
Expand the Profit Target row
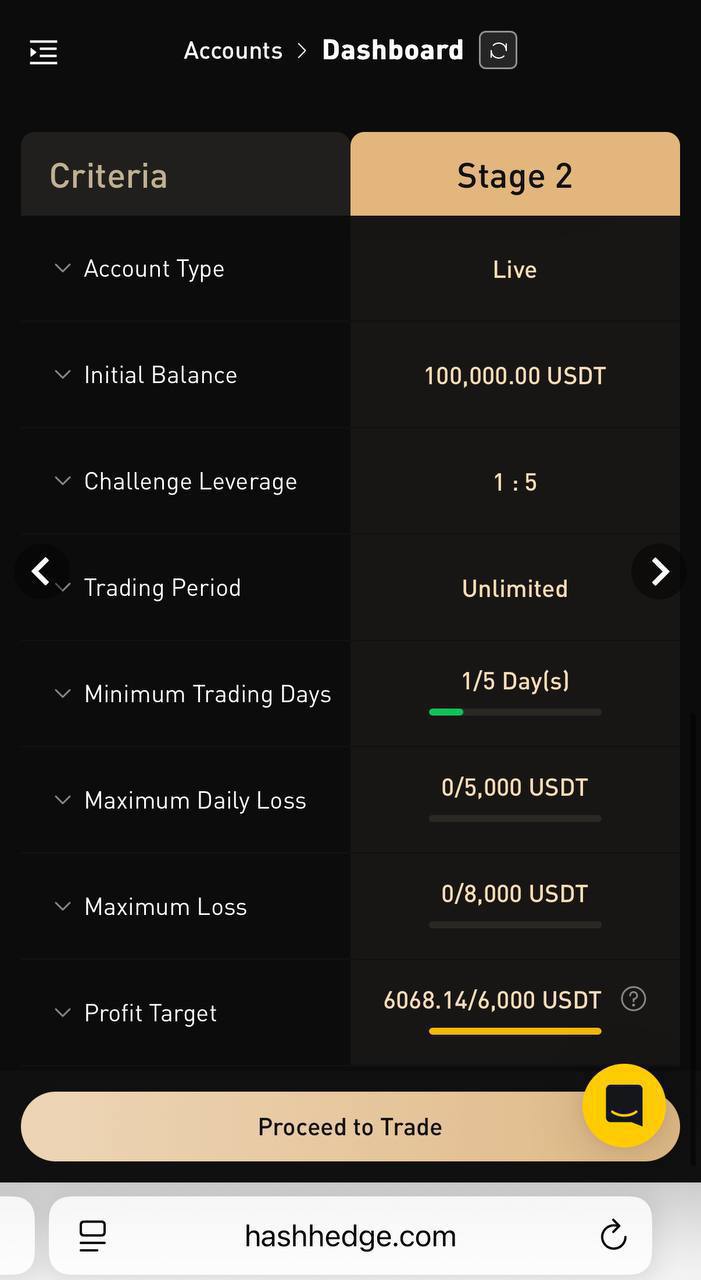[x=185, y=1013]
